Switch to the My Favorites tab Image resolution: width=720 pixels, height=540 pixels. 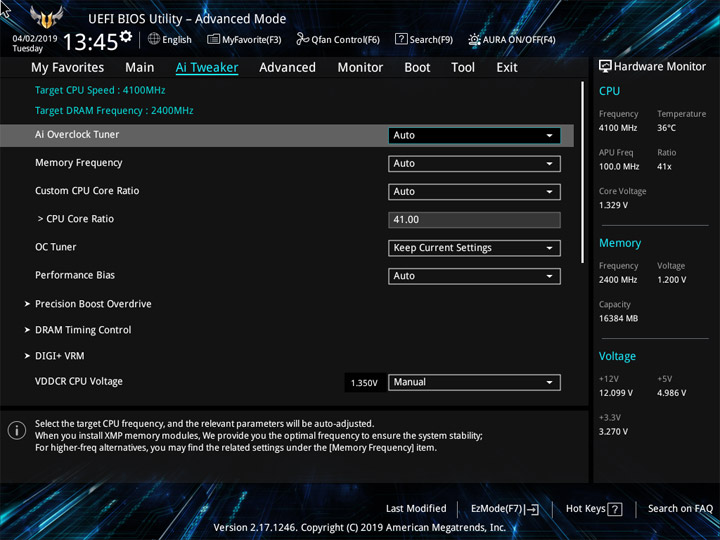tap(68, 68)
